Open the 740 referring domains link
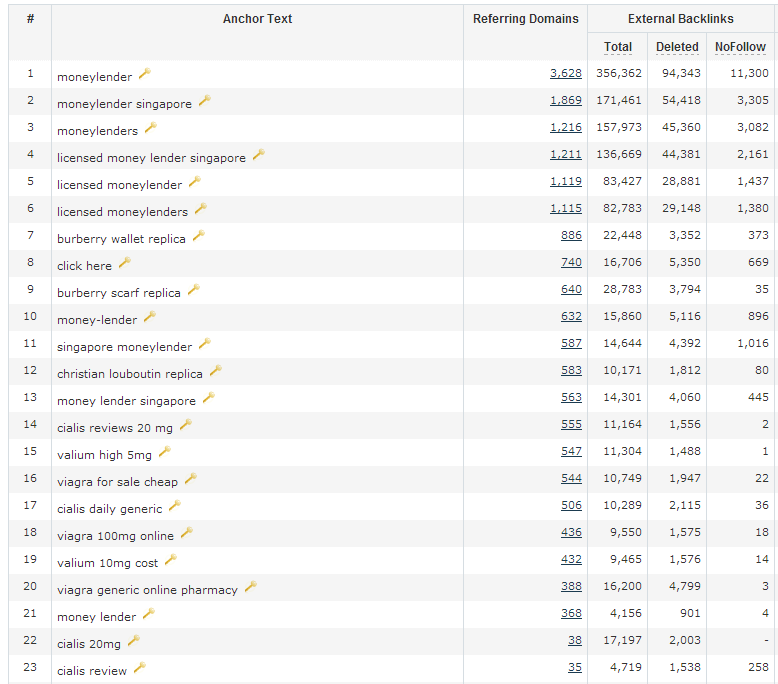The image size is (778, 684). click(x=571, y=262)
